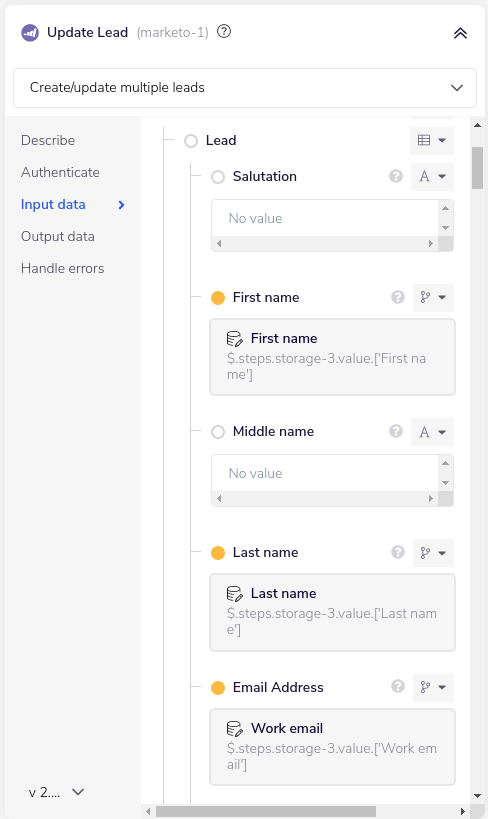Toggle the orange First name indicator
488x819 pixels.
(218, 298)
